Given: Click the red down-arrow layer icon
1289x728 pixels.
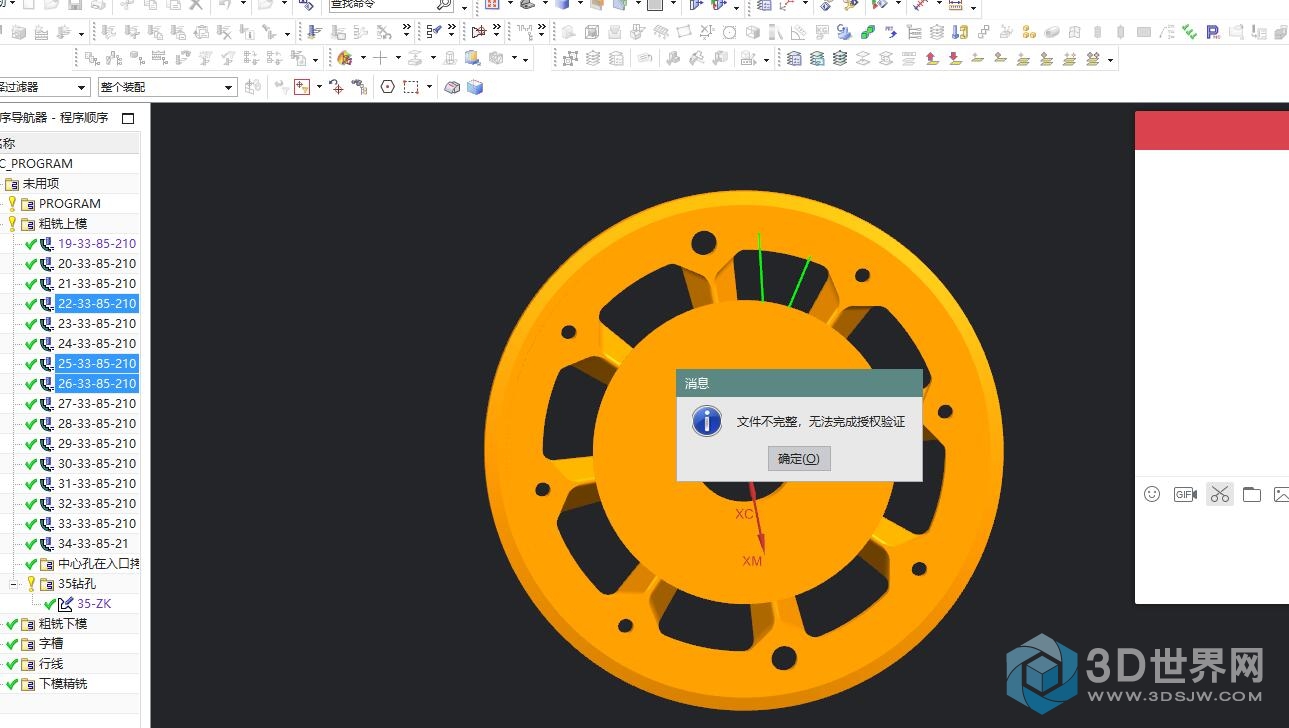Looking at the screenshot, I should (954, 59).
